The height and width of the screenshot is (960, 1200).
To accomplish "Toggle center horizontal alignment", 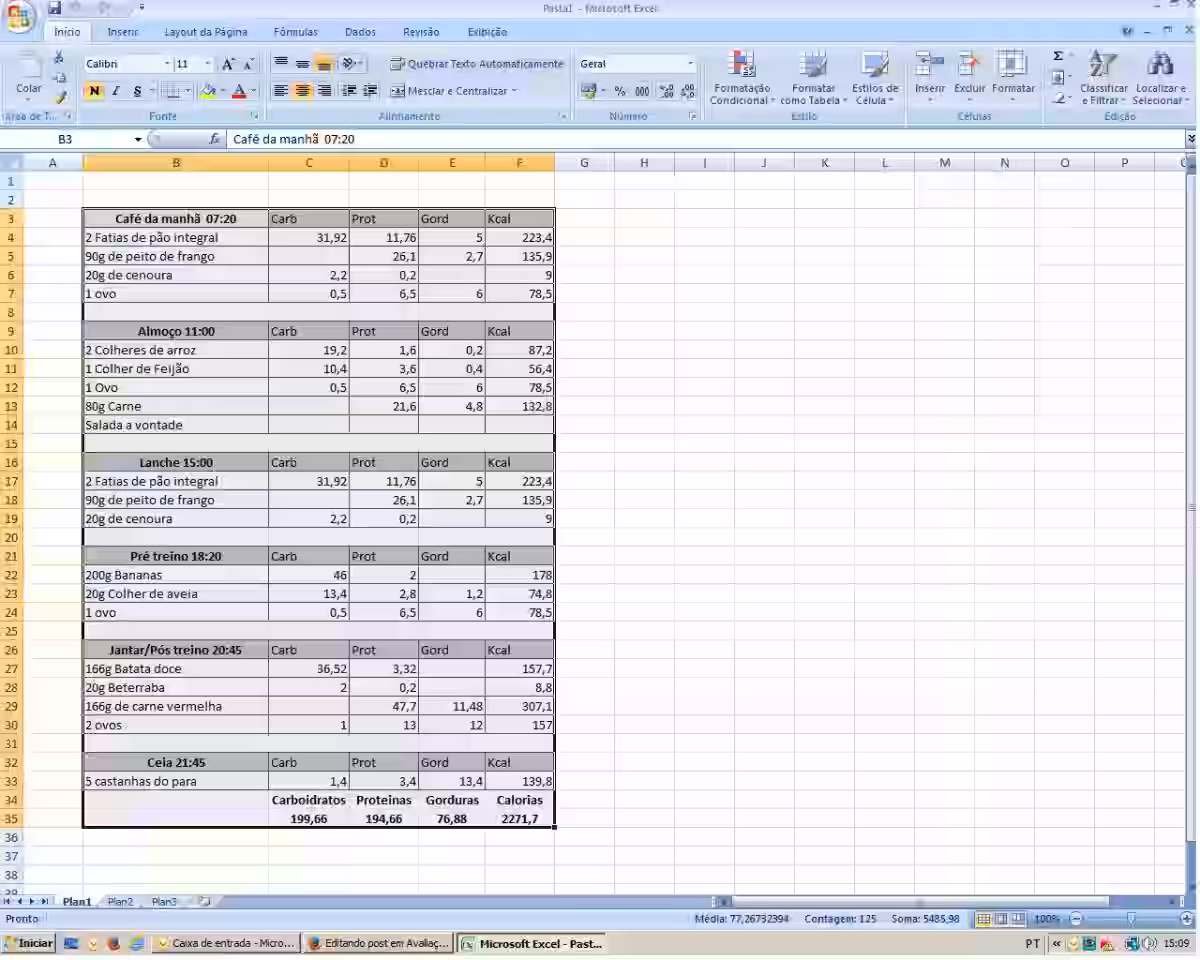I will (x=302, y=91).
